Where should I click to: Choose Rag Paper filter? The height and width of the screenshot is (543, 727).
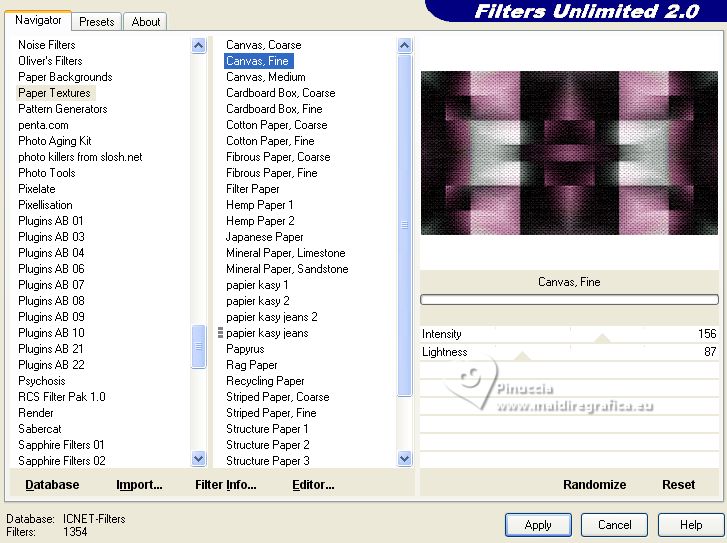pos(252,365)
